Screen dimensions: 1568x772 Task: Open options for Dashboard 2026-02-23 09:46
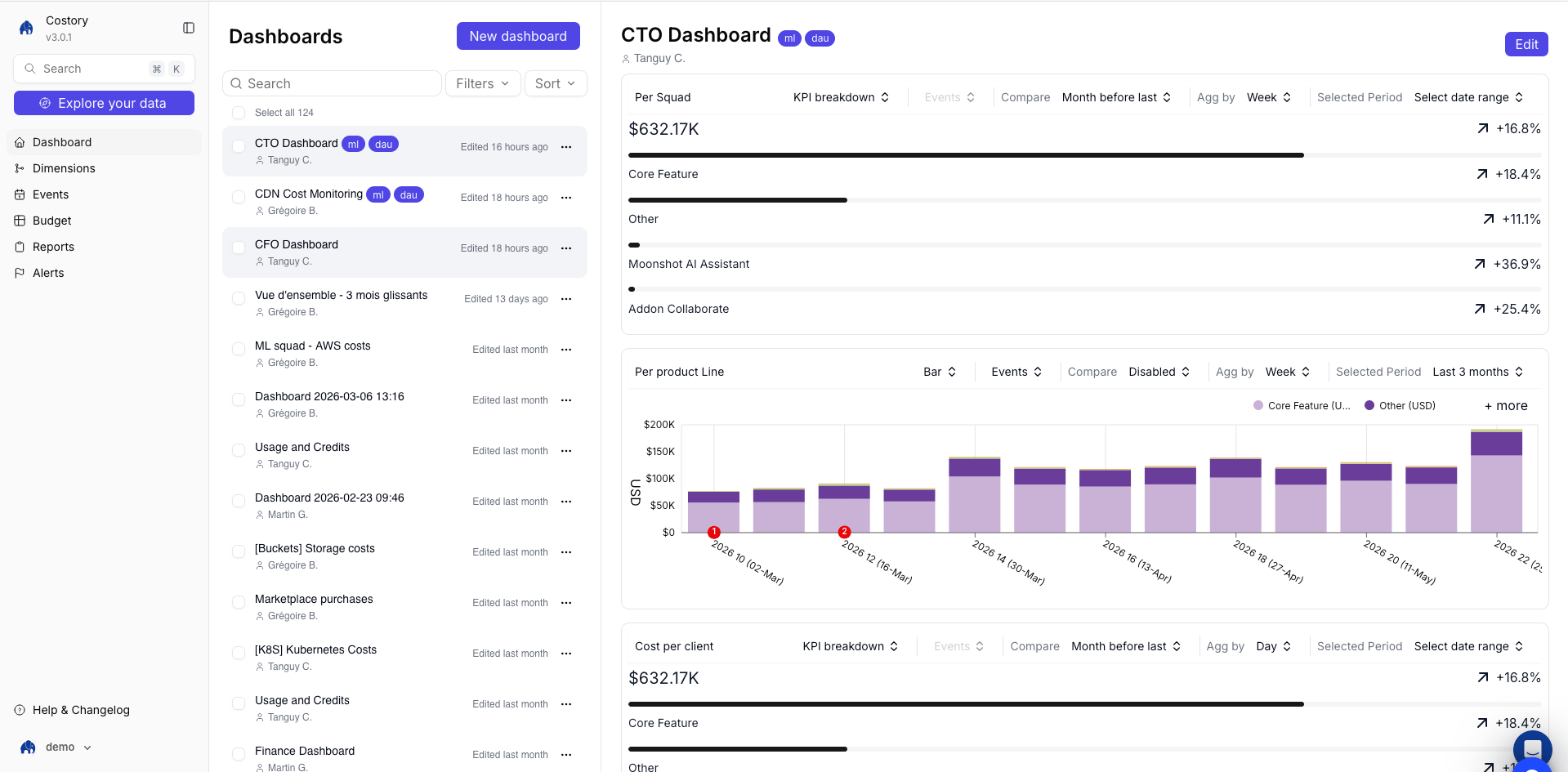[566, 502]
